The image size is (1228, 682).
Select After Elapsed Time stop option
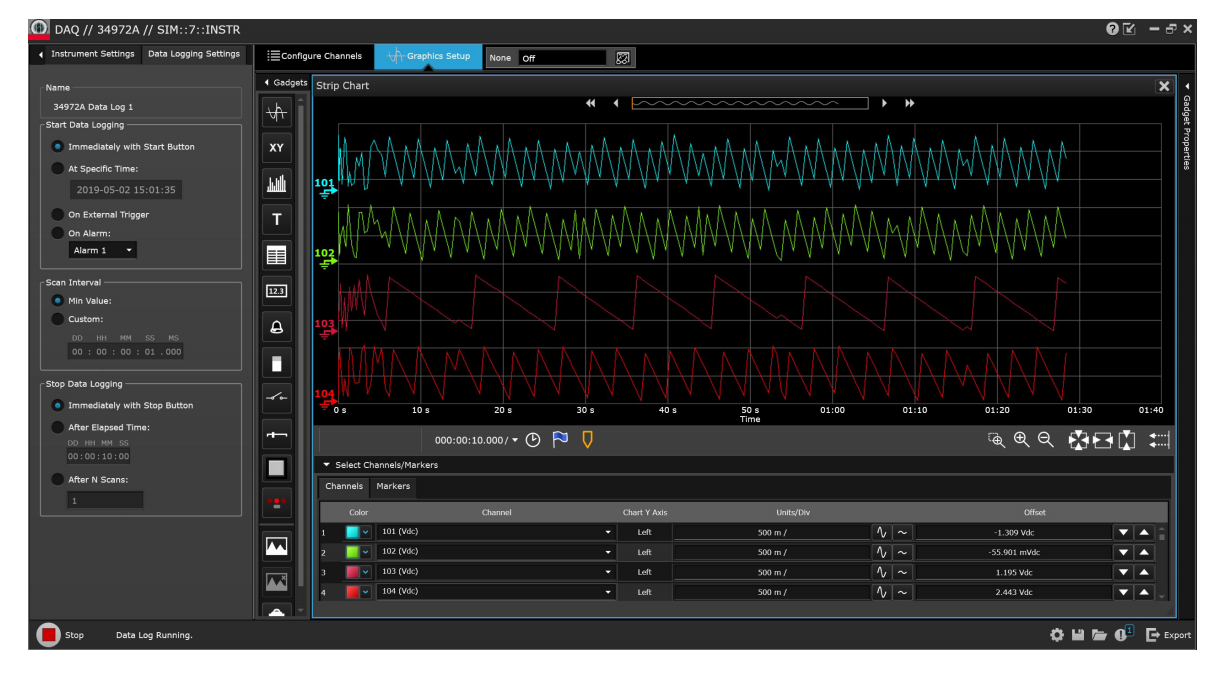coord(58,427)
